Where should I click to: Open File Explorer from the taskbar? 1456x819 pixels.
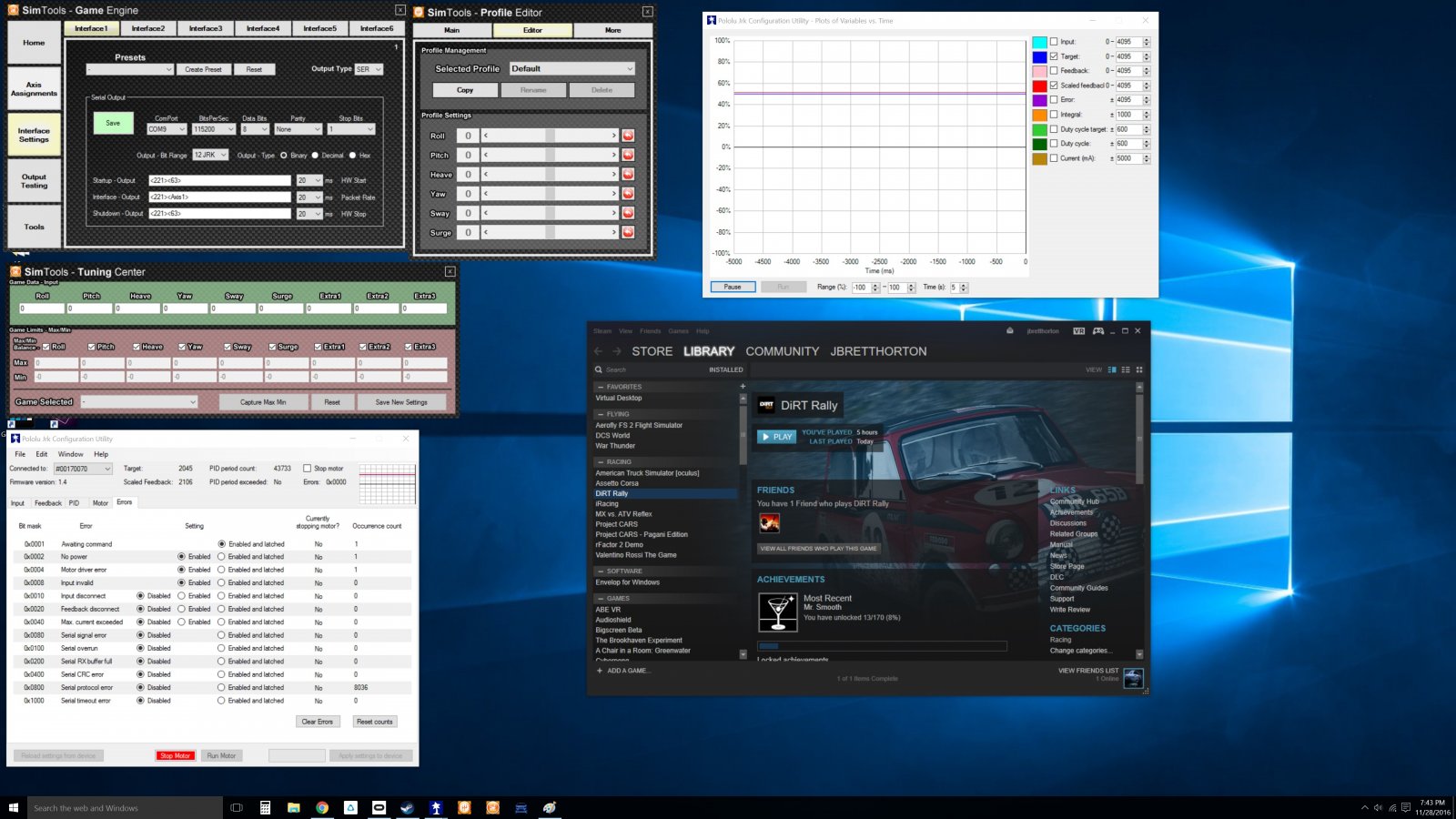point(294,807)
